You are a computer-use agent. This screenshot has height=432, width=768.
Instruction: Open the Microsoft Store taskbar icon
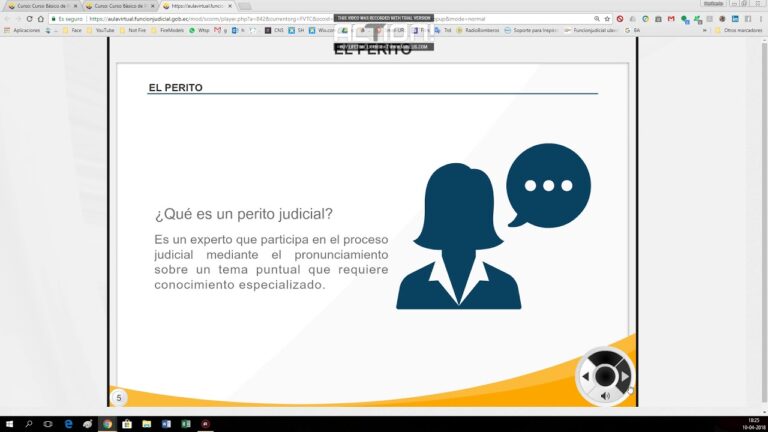coord(127,424)
